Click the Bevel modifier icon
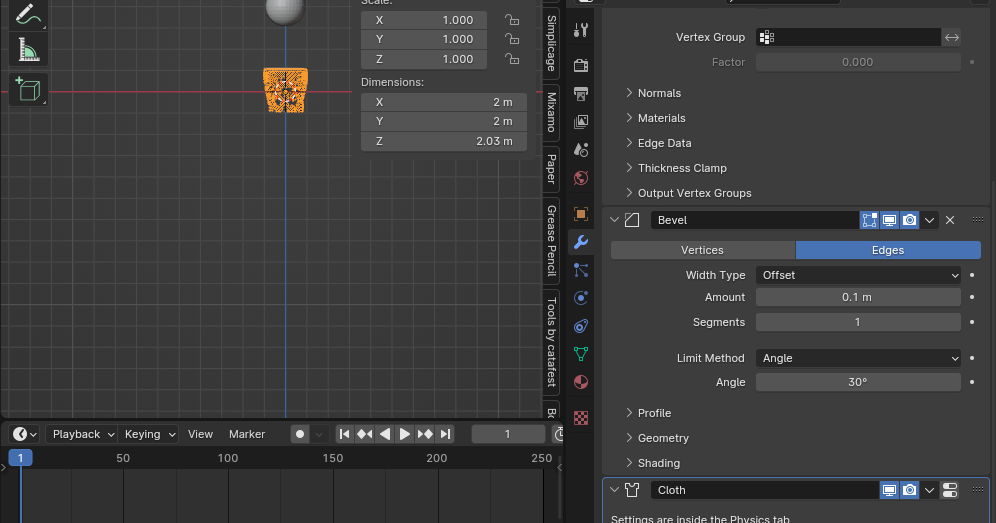The height and width of the screenshot is (523, 996). (x=632, y=220)
